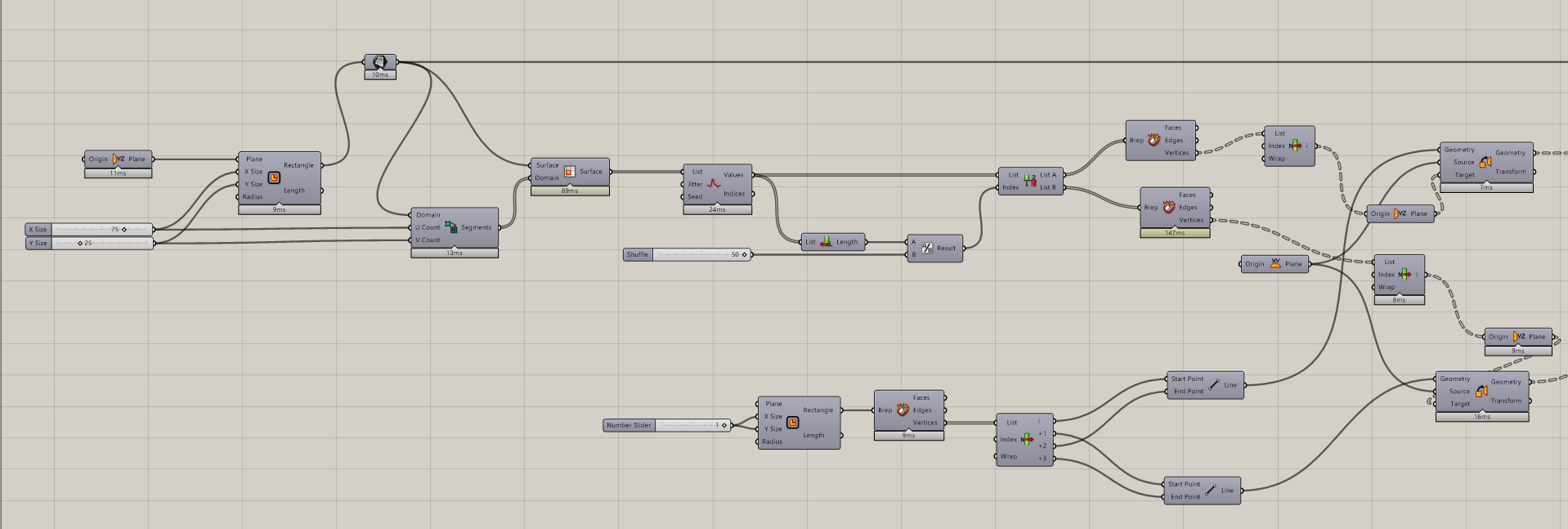
Task: Click the Deconstruct Brep icon with 147ms label
Action: [x=1169, y=208]
